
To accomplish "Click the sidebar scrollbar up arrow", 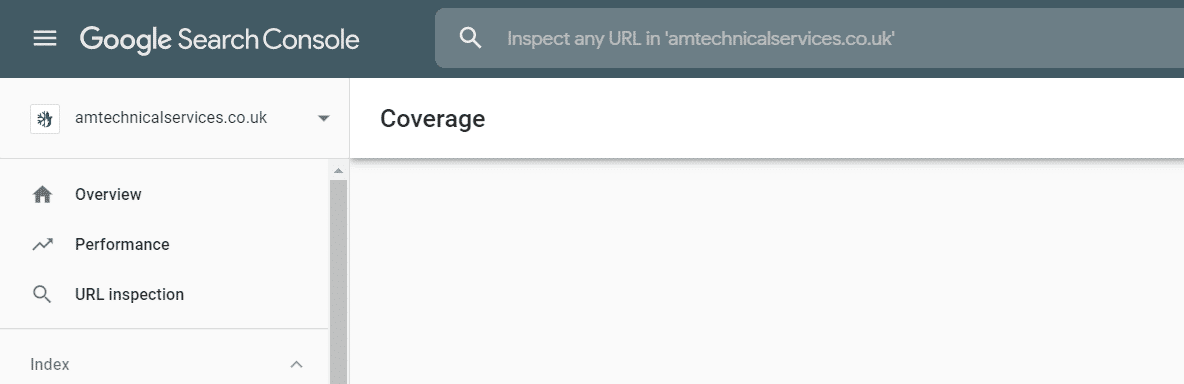I will (x=338, y=170).
